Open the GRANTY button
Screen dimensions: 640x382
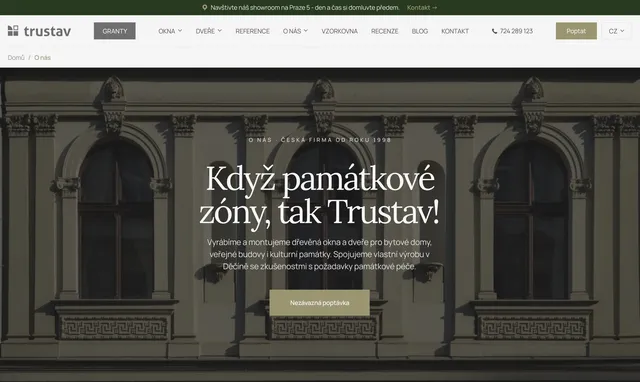point(115,31)
